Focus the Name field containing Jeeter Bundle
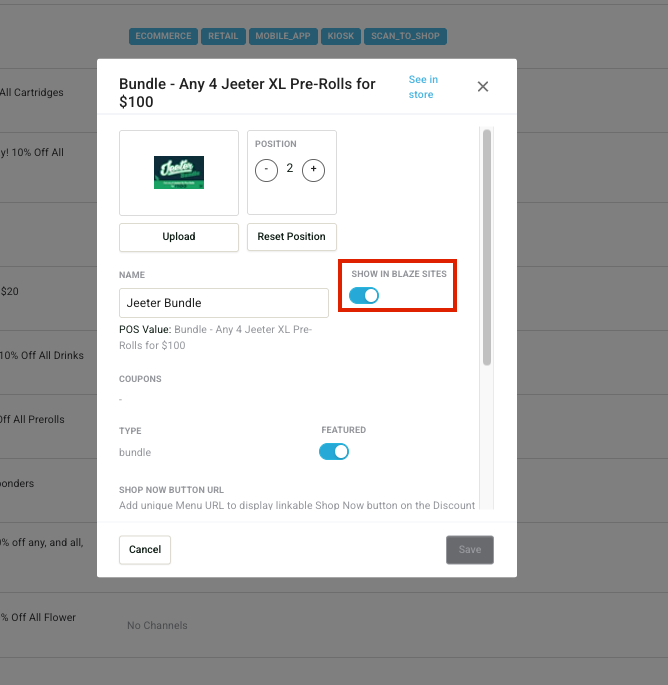The height and width of the screenshot is (685, 668). [x=223, y=303]
